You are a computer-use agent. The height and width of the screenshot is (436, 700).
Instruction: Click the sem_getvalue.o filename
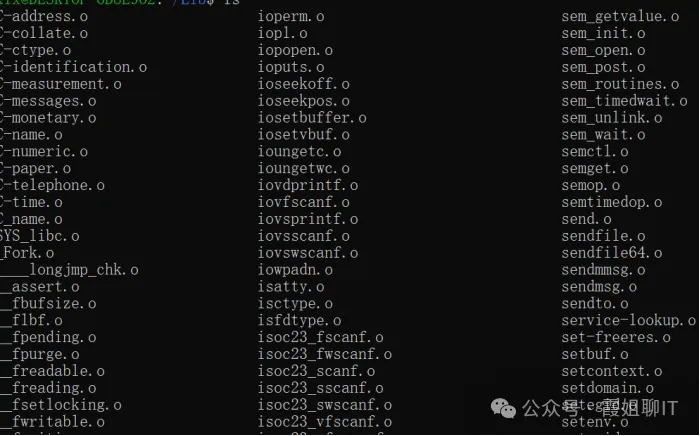pos(620,17)
